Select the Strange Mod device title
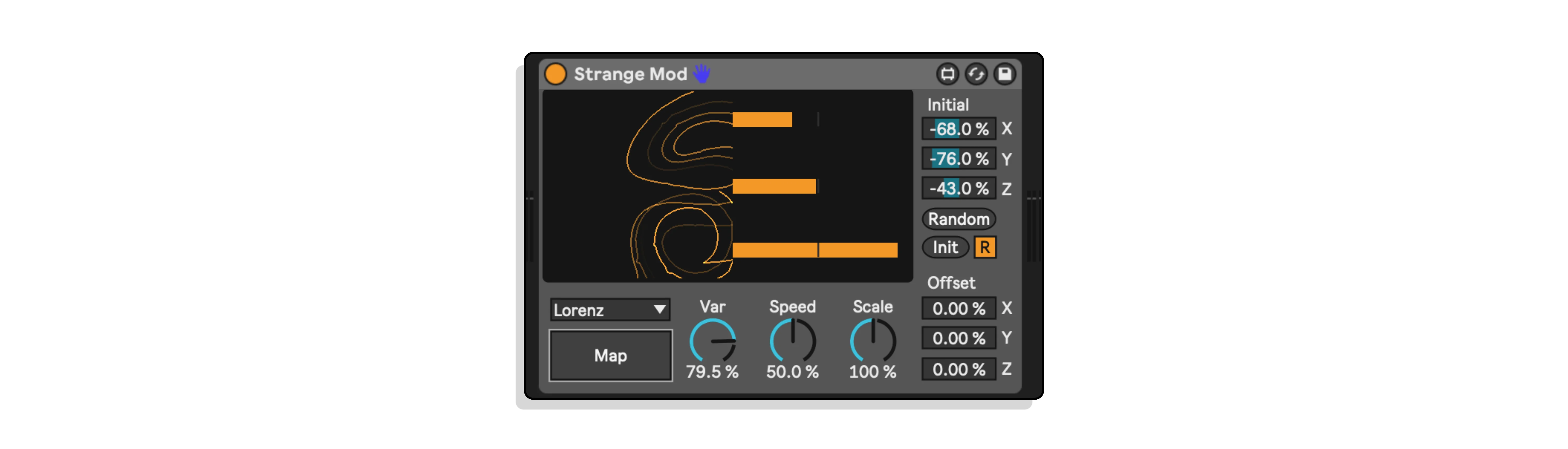 (630, 74)
